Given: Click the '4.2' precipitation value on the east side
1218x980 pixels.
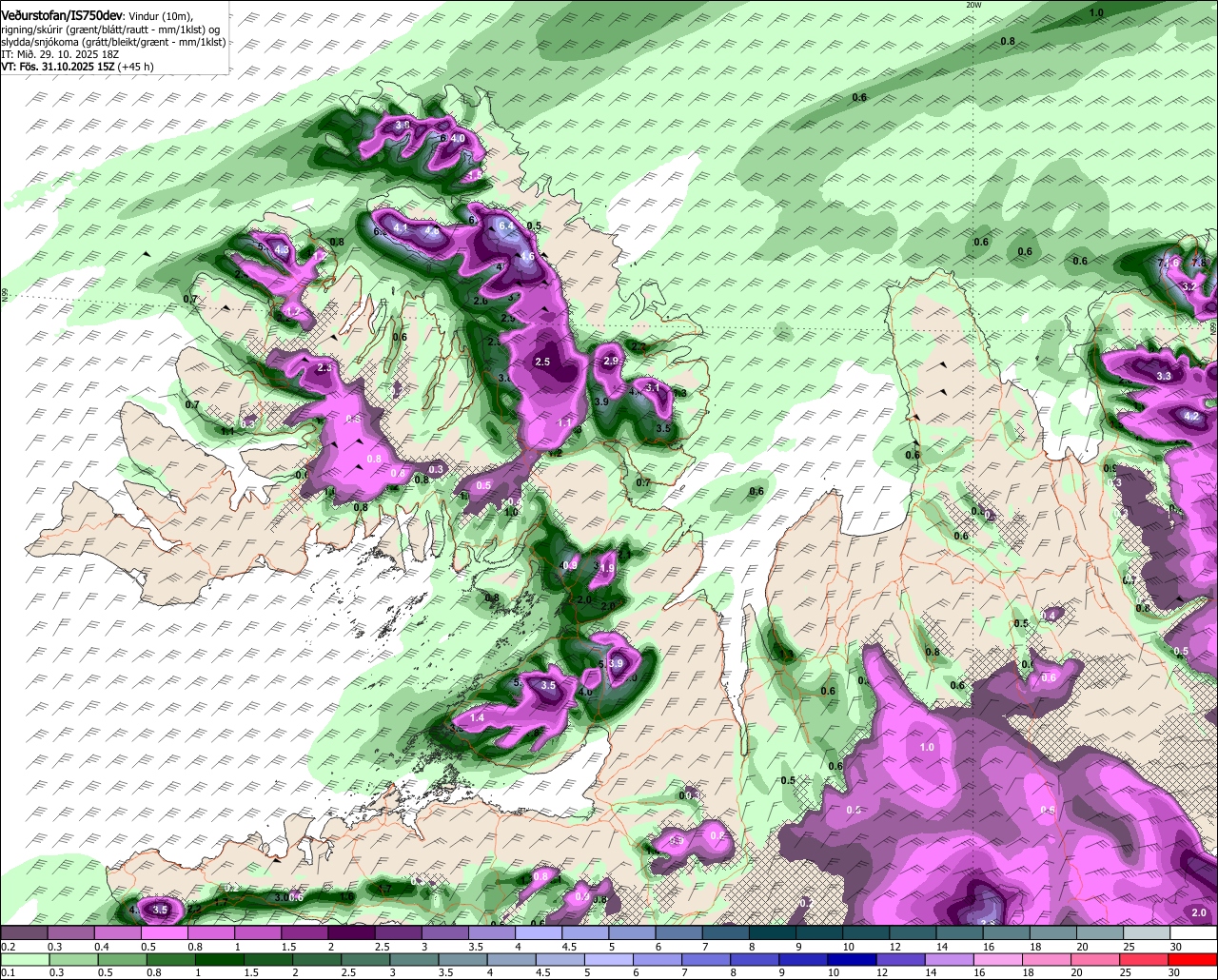Looking at the screenshot, I should pos(1191,416).
